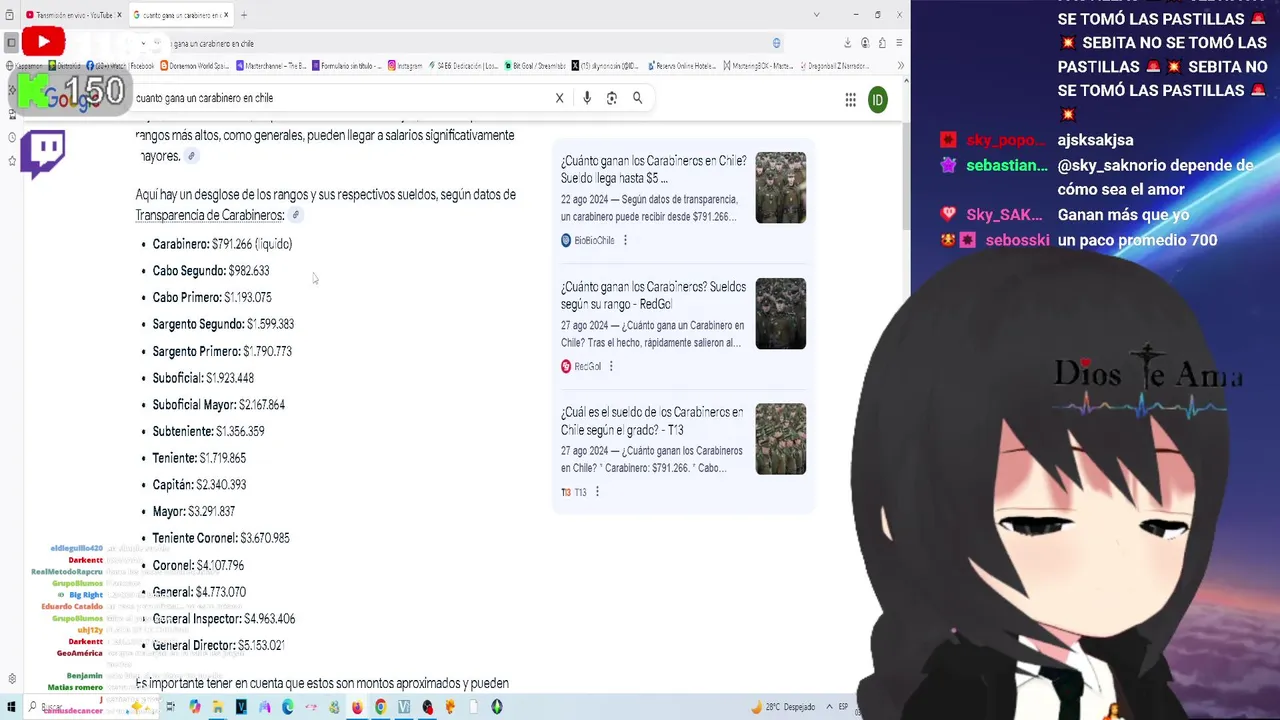Screen dimensions: 1280x720
Task: Open the Google apps grid
Action: point(850,99)
